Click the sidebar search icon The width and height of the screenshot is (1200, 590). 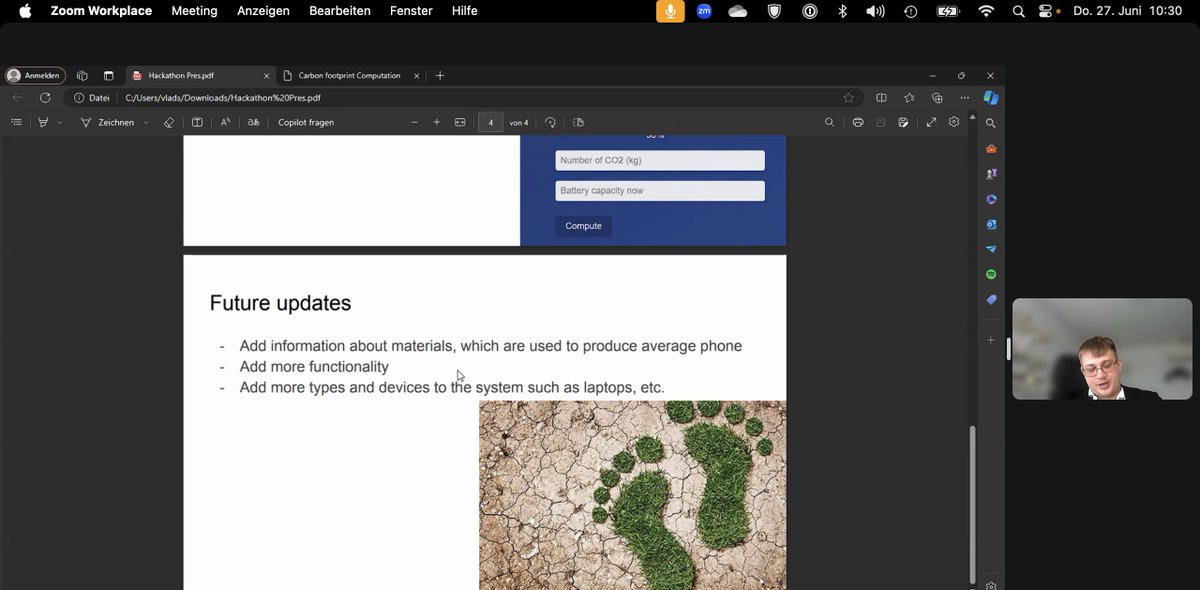click(x=991, y=123)
